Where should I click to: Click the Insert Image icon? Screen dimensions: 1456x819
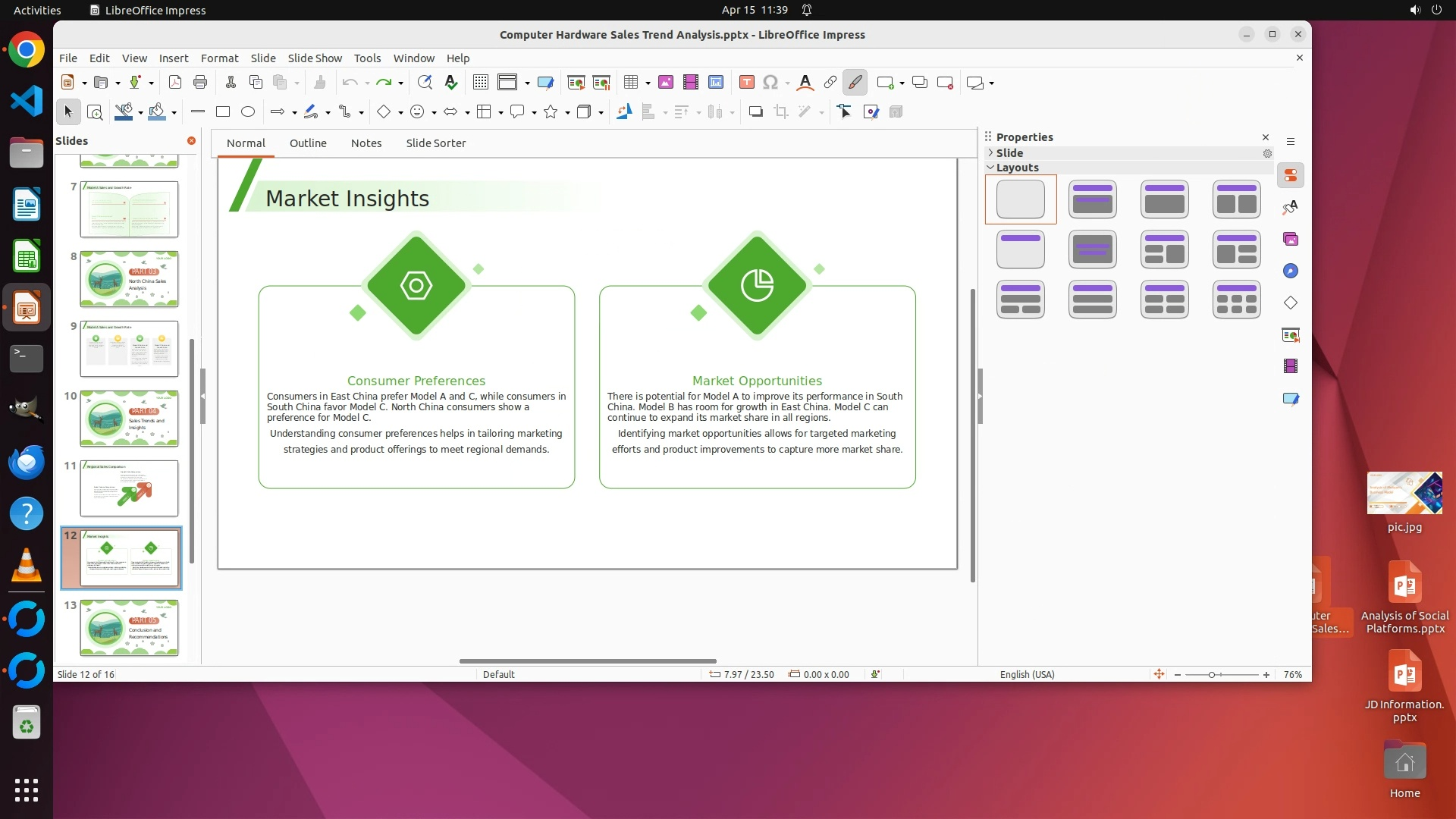coord(666,83)
